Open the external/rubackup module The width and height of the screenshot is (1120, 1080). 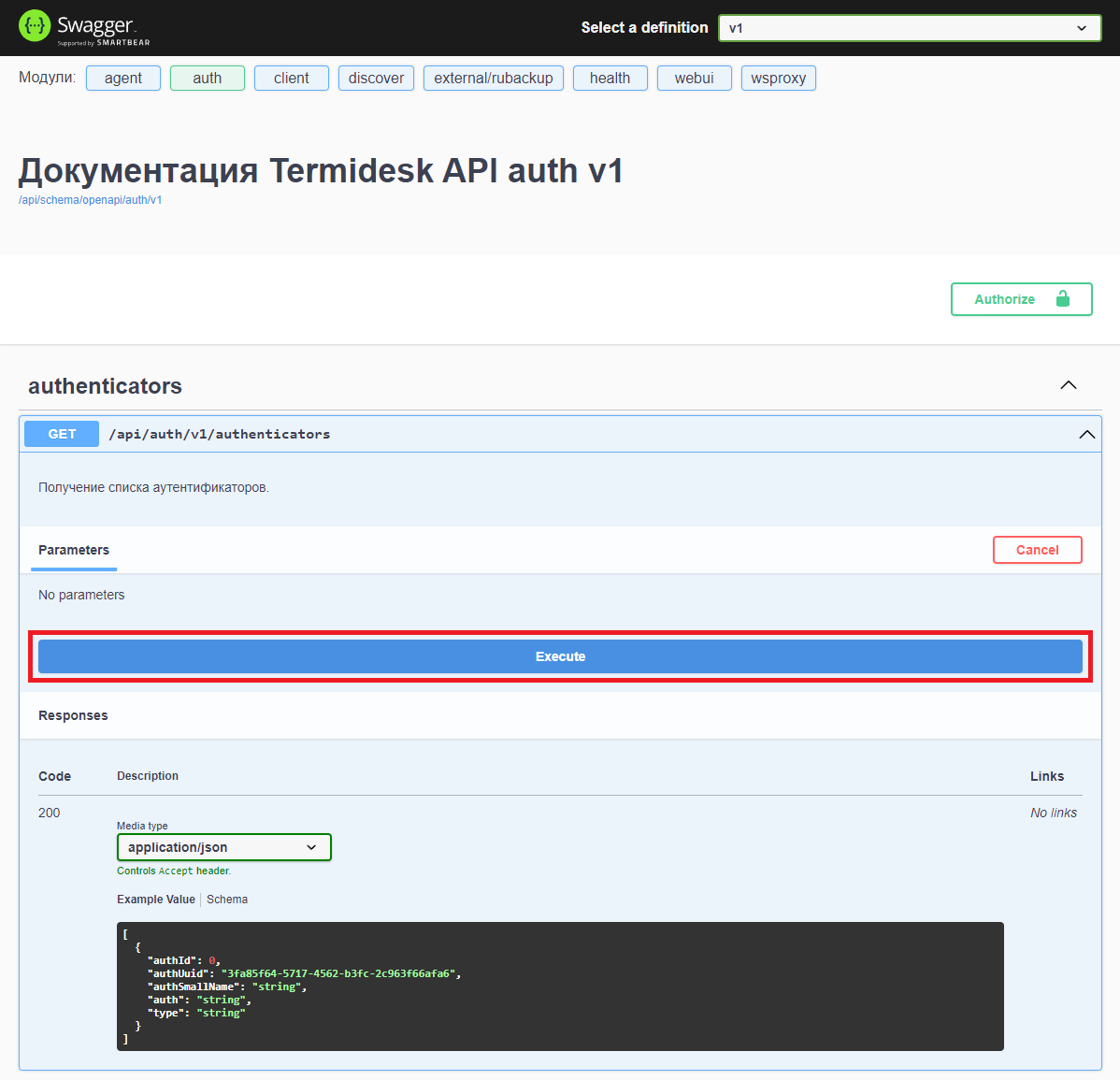tap(493, 79)
